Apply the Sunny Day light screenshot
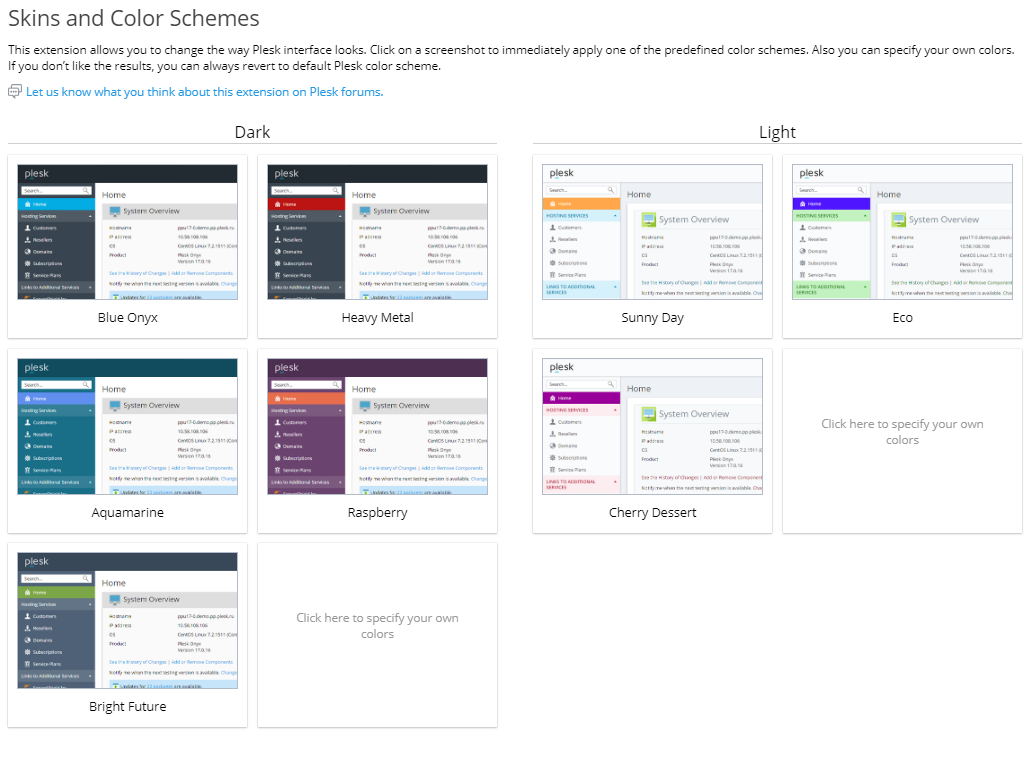The image size is (1024, 768). tap(652, 232)
